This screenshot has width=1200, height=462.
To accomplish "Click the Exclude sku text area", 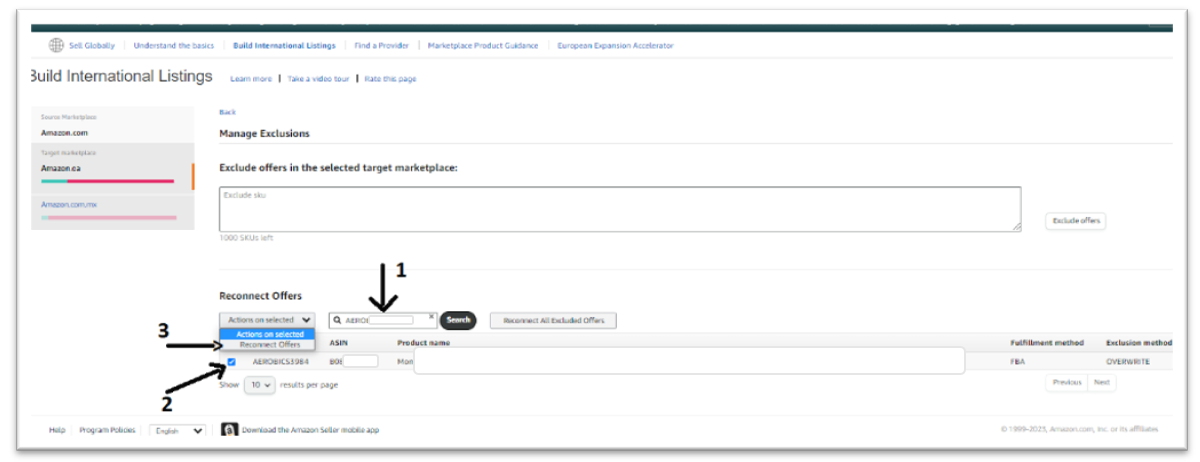I will tap(620, 209).
